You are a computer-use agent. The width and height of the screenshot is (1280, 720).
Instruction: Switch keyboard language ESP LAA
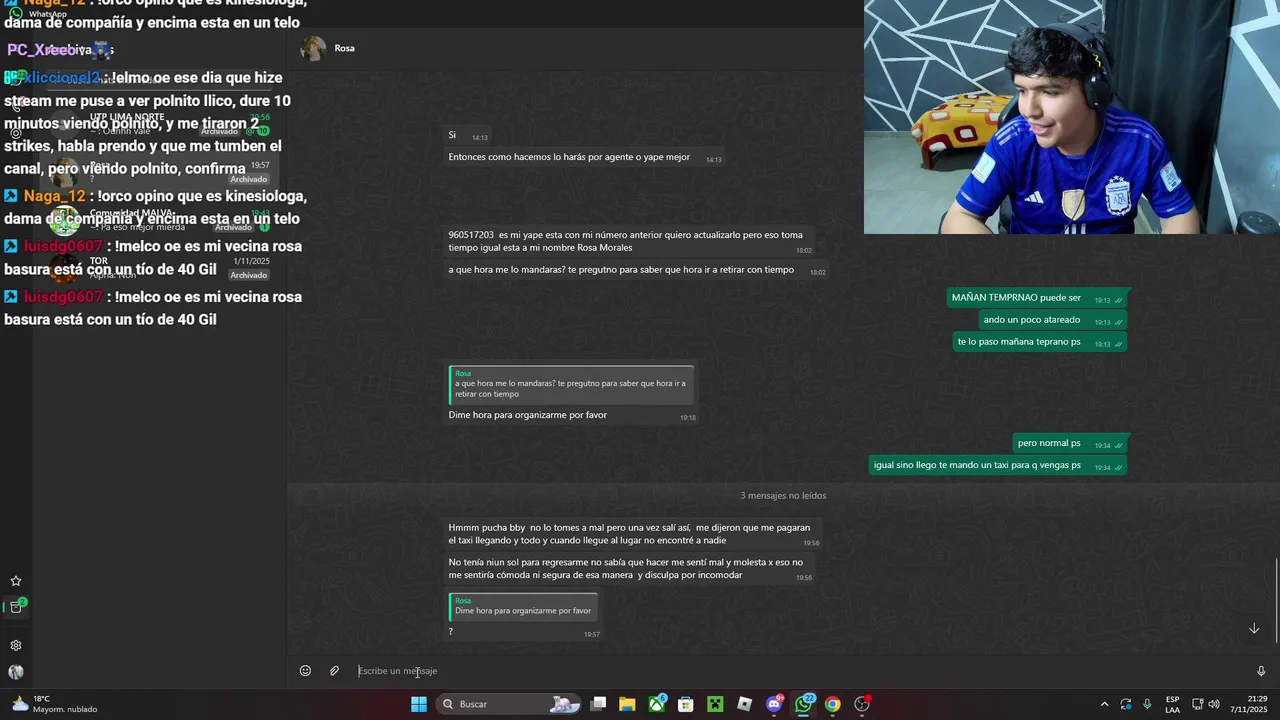click(1172, 704)
